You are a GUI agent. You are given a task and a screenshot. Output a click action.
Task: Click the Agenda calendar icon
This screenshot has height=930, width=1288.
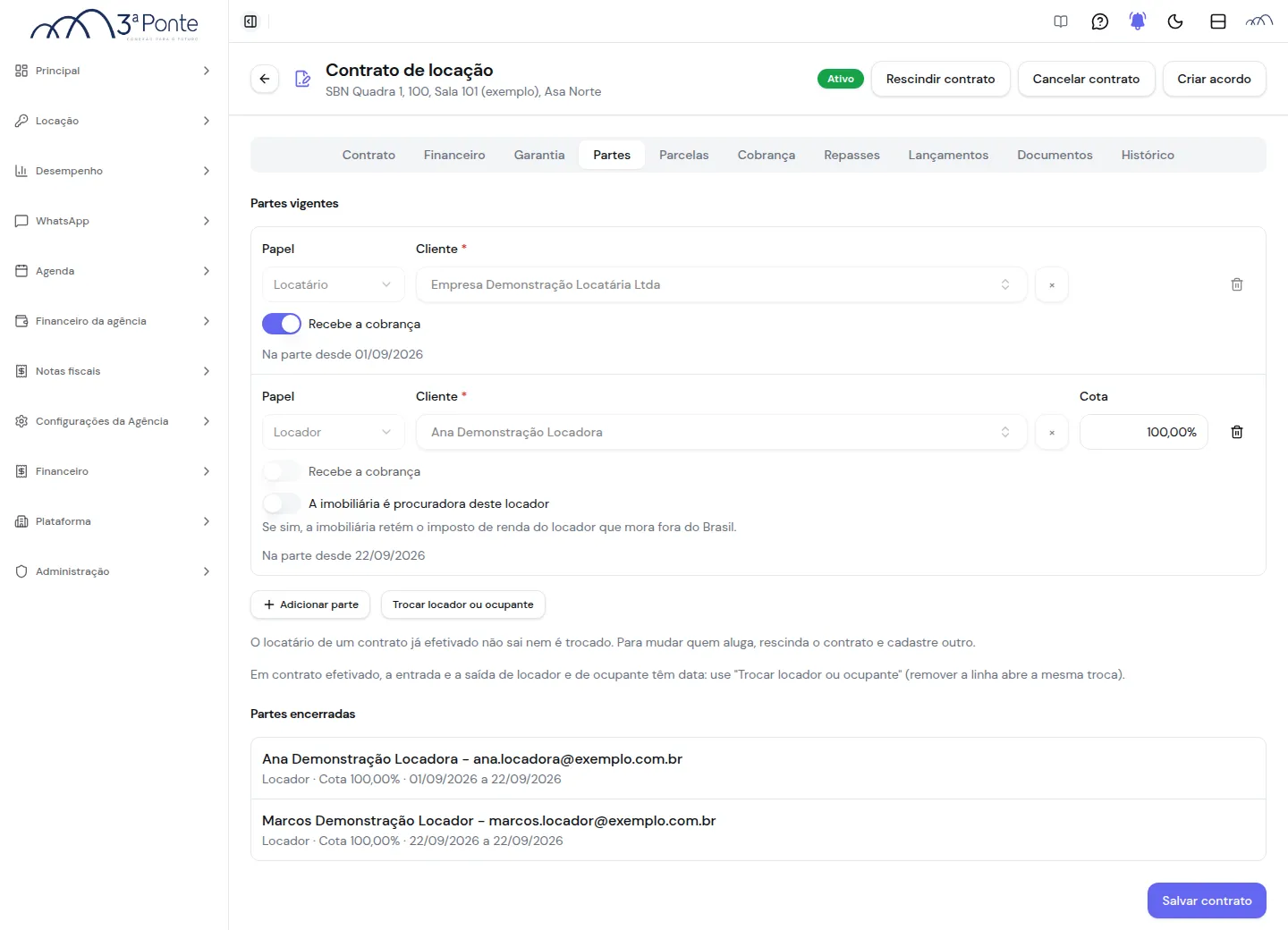[21, 271]
